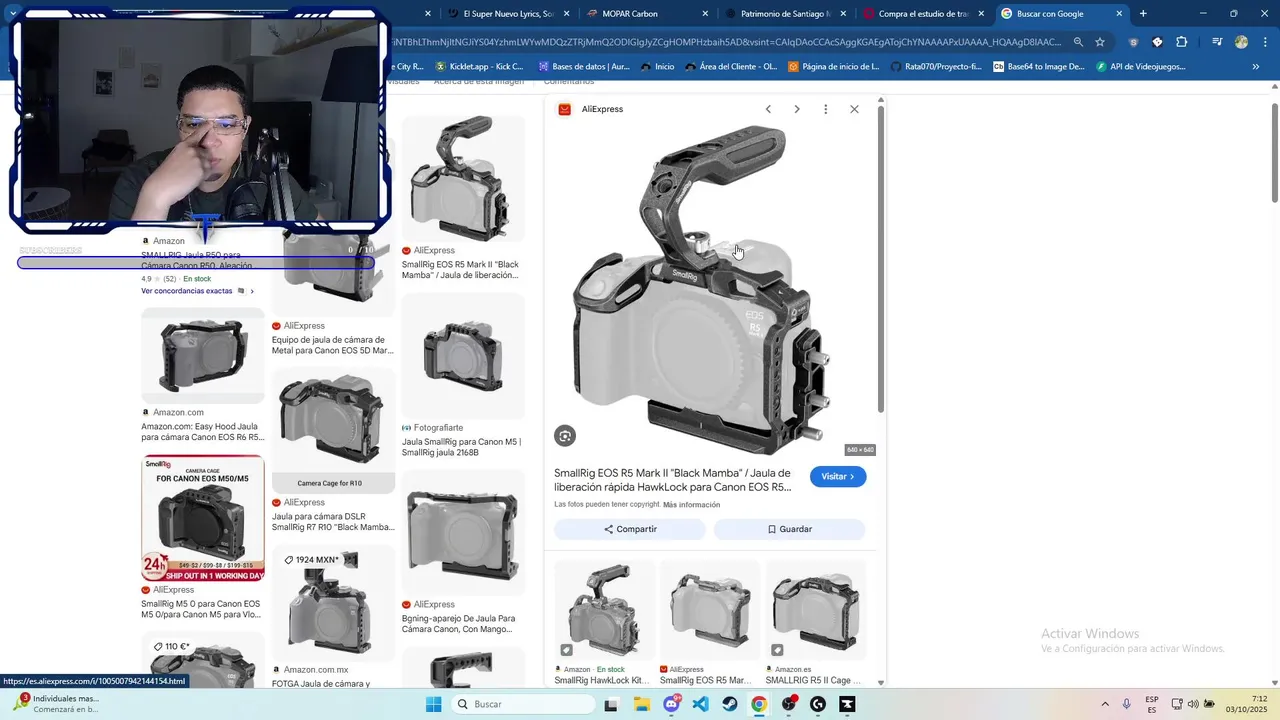This screenshot has height=720, width=1280.
Task: Open Google Chrome taskbar icon
Action: [759, 704]
